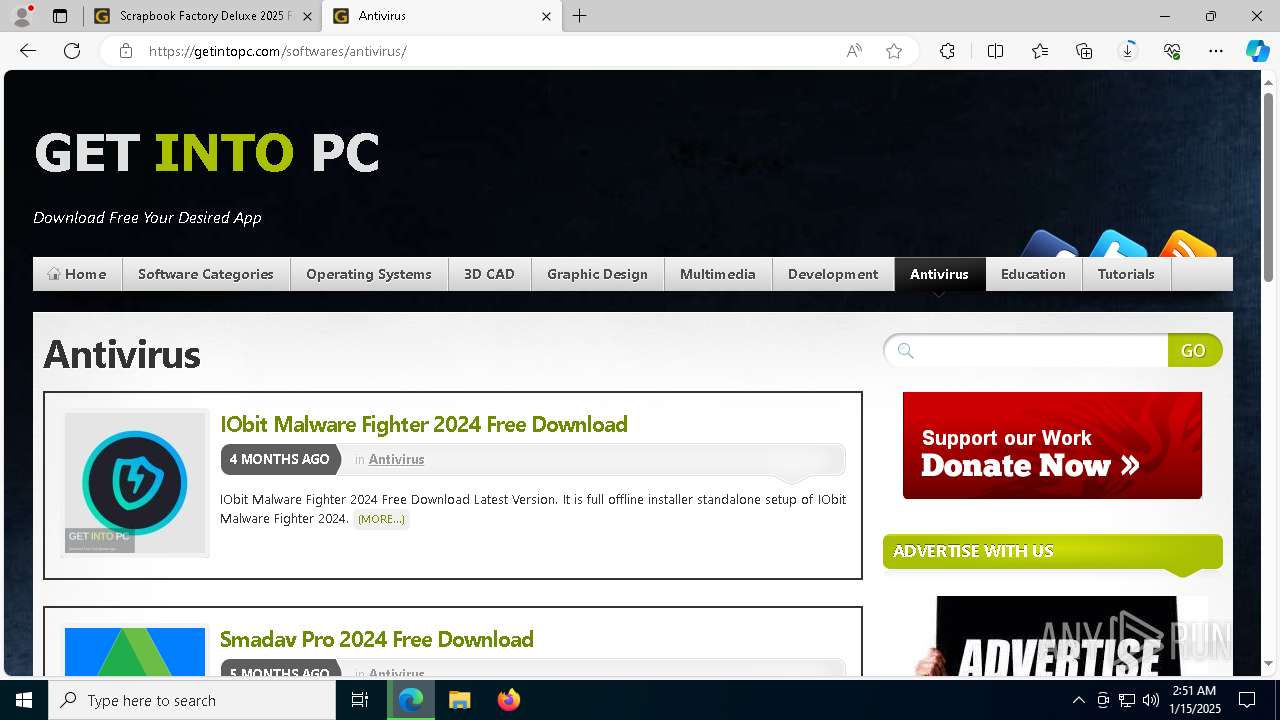Click the green GO search button
The width and height of the screenshot is (1280, 720).
click(x=1194, y=350)
